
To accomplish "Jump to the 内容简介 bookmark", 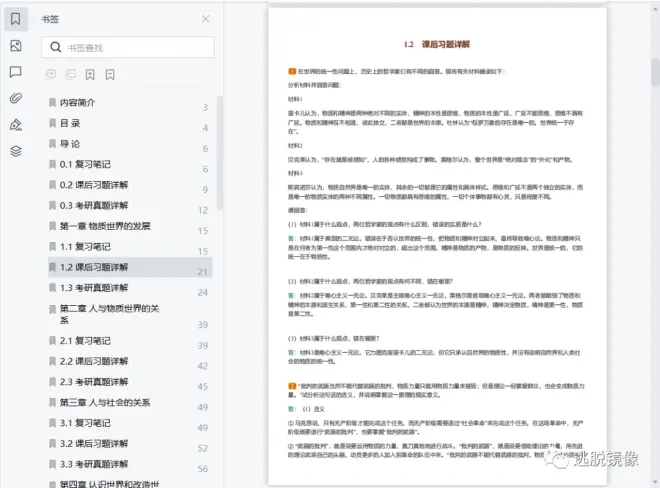I will (78, 103).
